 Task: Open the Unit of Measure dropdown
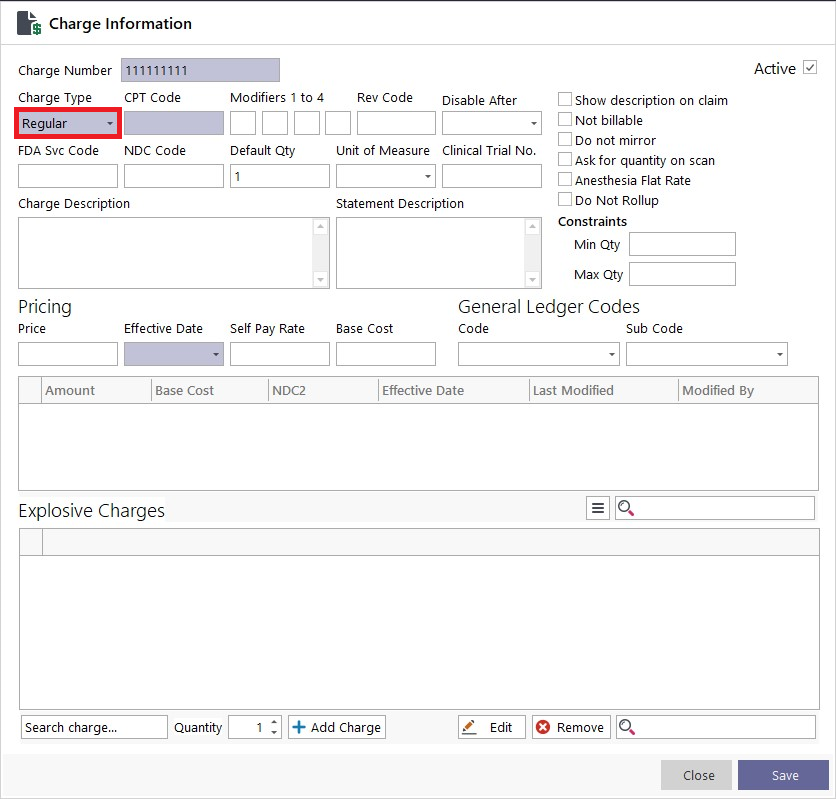[428, 176]
